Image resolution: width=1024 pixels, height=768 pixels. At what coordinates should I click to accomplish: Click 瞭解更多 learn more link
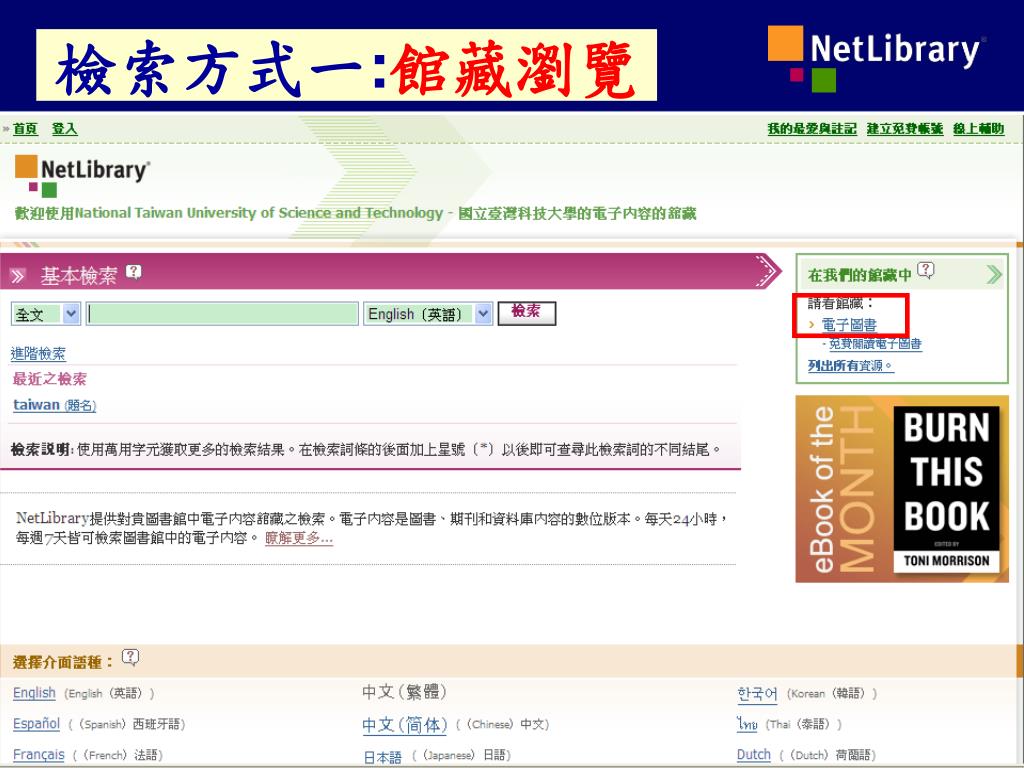tap(298, 538)
